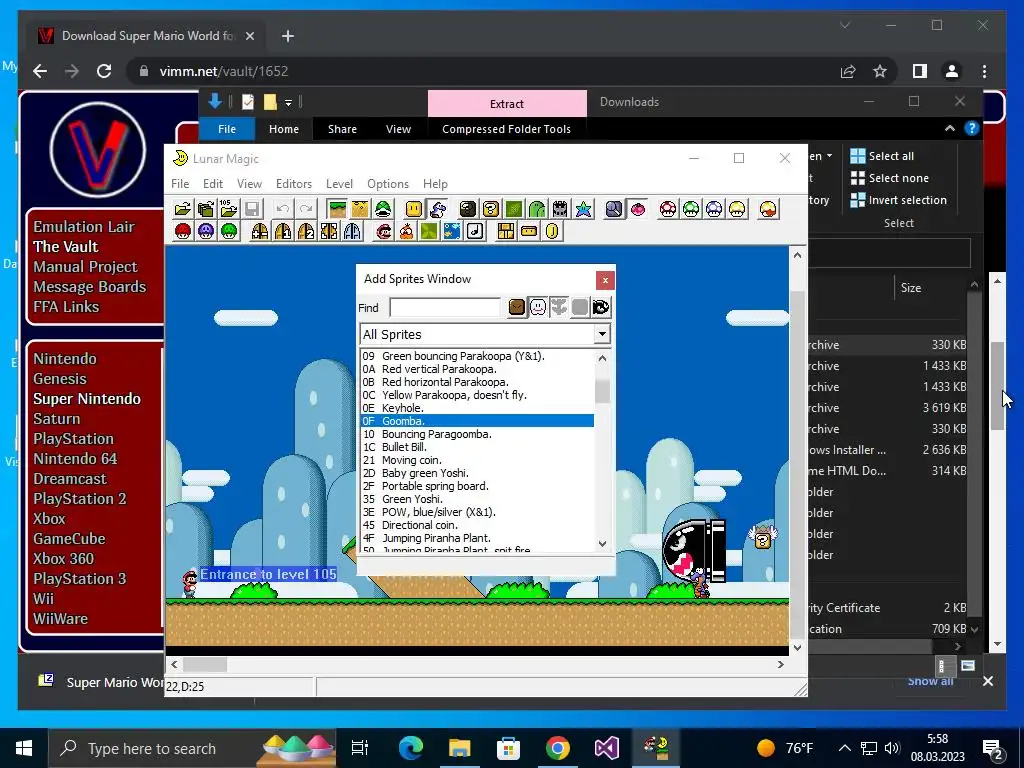Click sprite list scrollbar down arrow
Viewport: 1024px width, 768px height.
(x=602, y=543)
